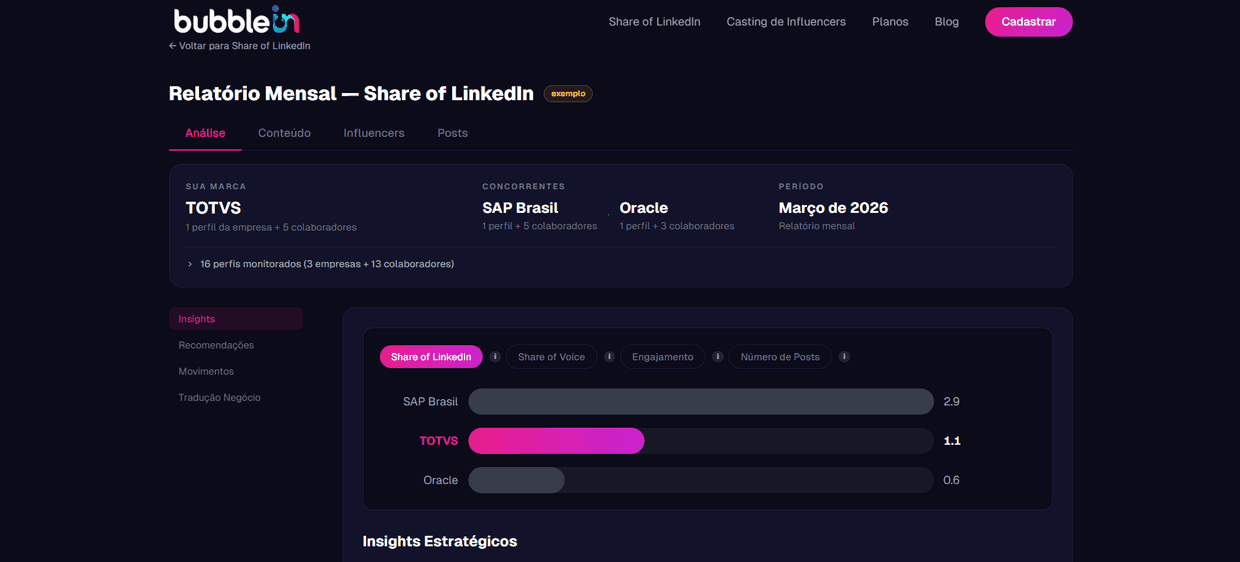Image resolution: width=1240 pixels, height=562 pixels.
Task: Open the Blog link
Action: click(x=946, y=22)
